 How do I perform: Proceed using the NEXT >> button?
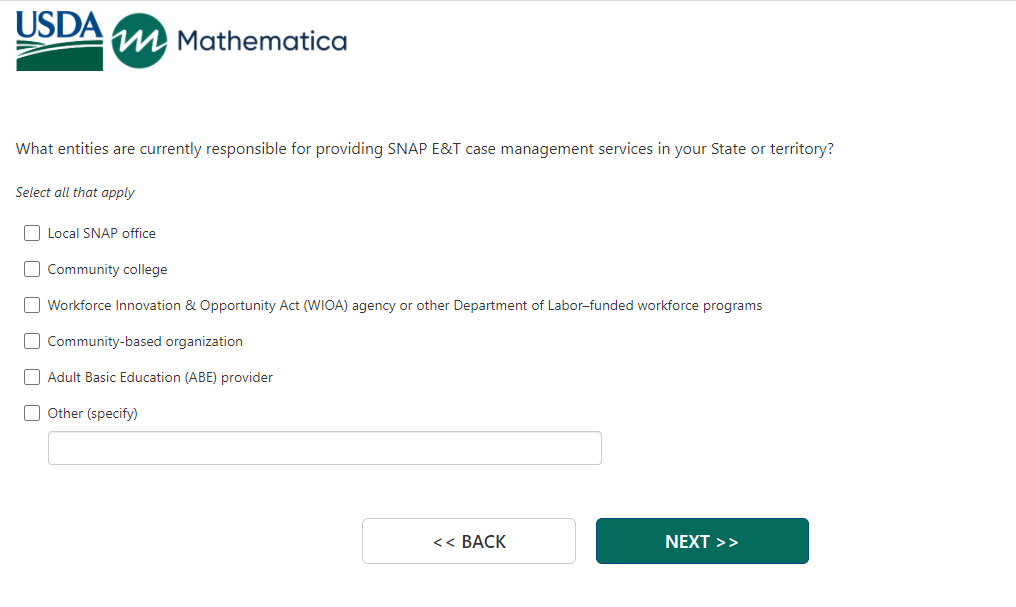click(x=702, y=541)
